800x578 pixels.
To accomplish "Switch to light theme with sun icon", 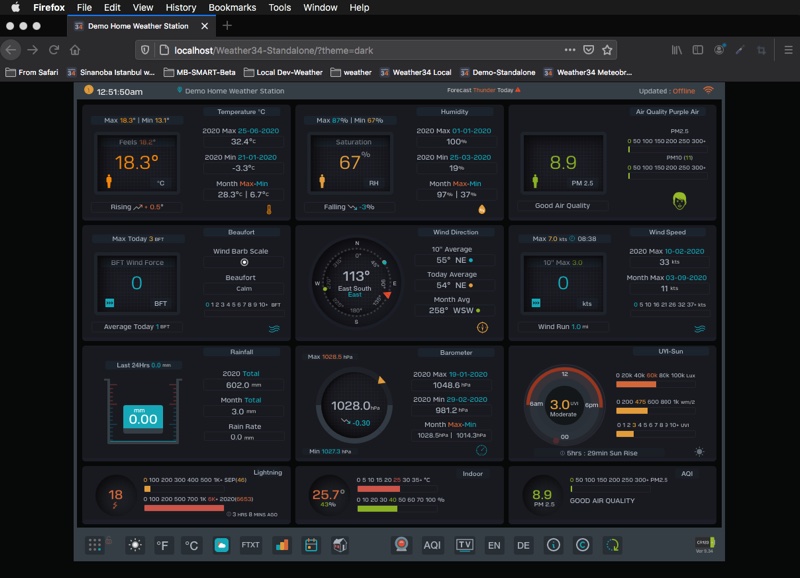I will (135, 545).
